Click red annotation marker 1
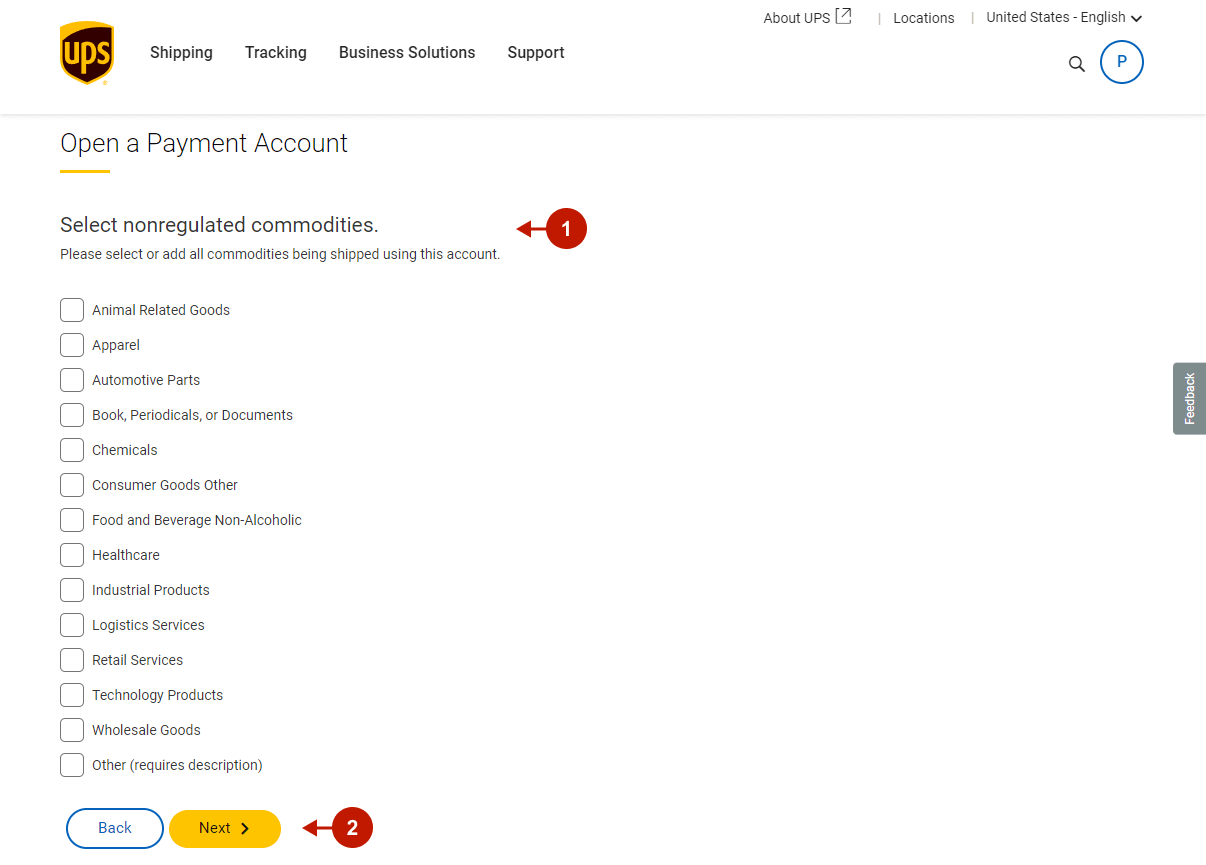The width and height of the screenshot is (1206, 865). click(566, 229)
